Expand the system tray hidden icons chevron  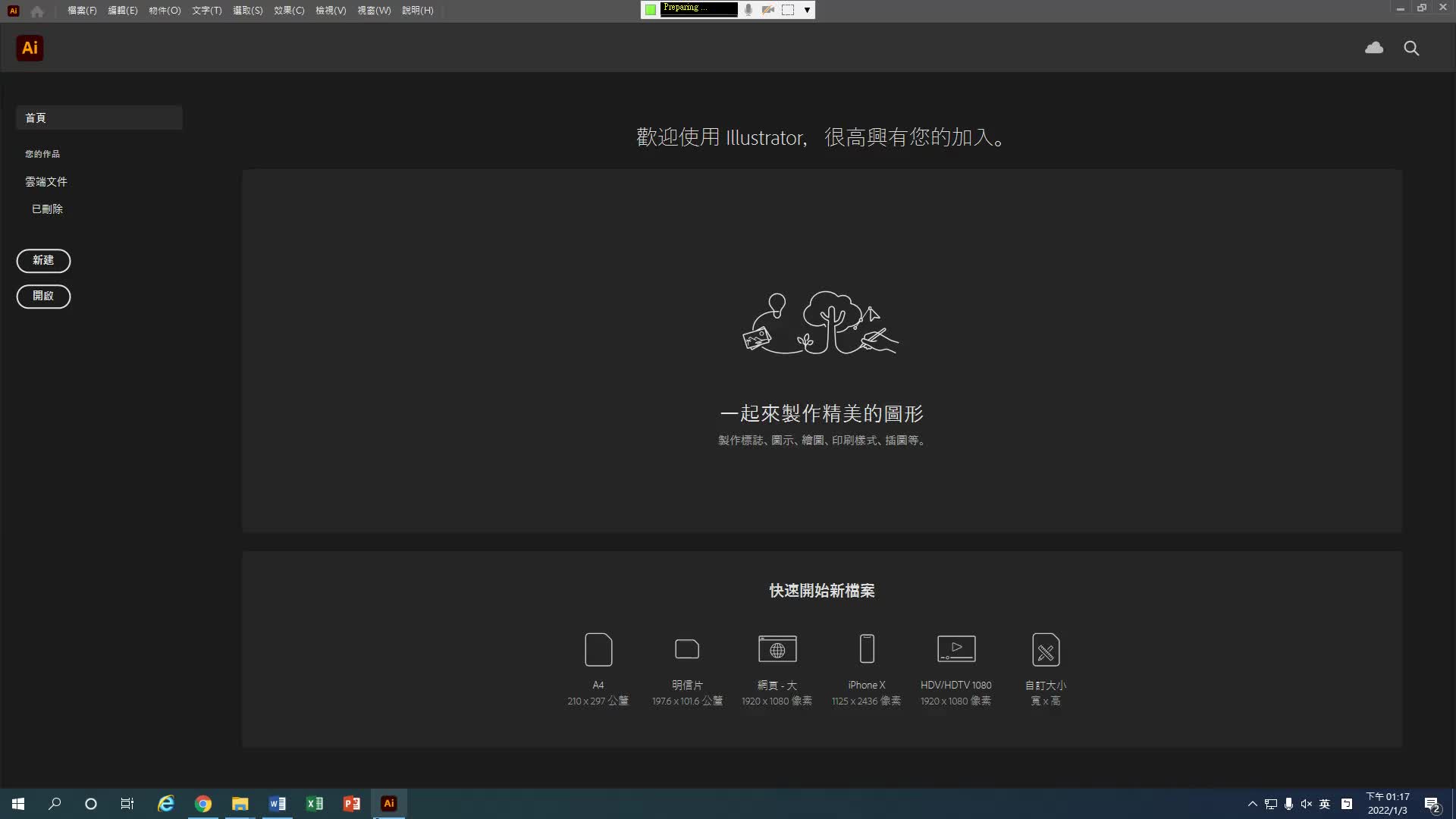coord(1253,804)
